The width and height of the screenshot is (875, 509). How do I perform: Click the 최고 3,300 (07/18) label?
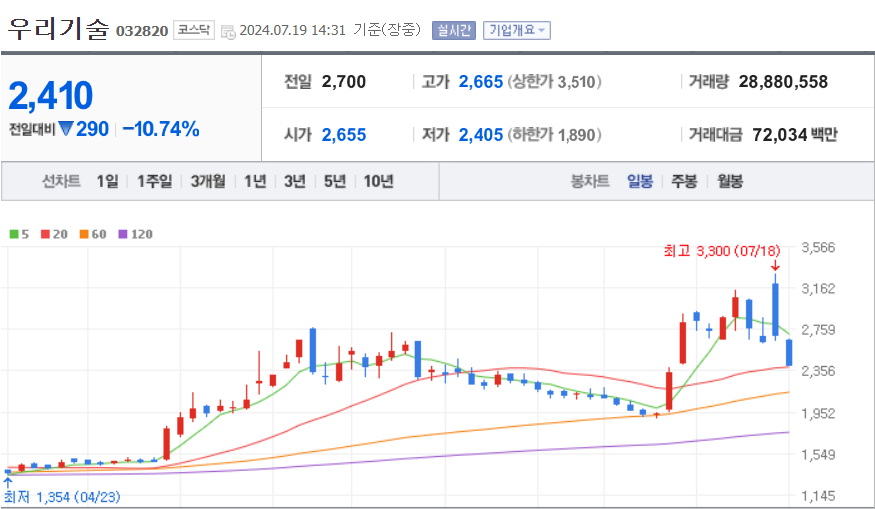pyautogui.click(x=722, y=251)
